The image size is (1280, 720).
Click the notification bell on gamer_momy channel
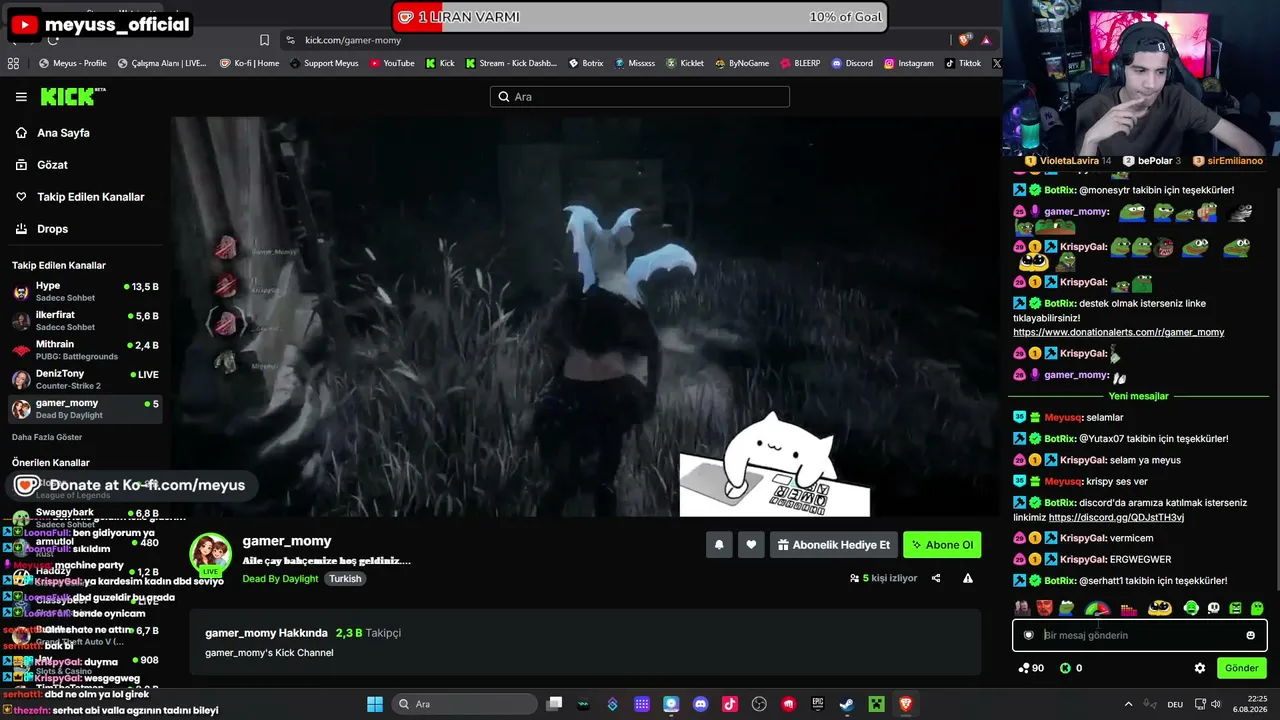coord(718,545)
